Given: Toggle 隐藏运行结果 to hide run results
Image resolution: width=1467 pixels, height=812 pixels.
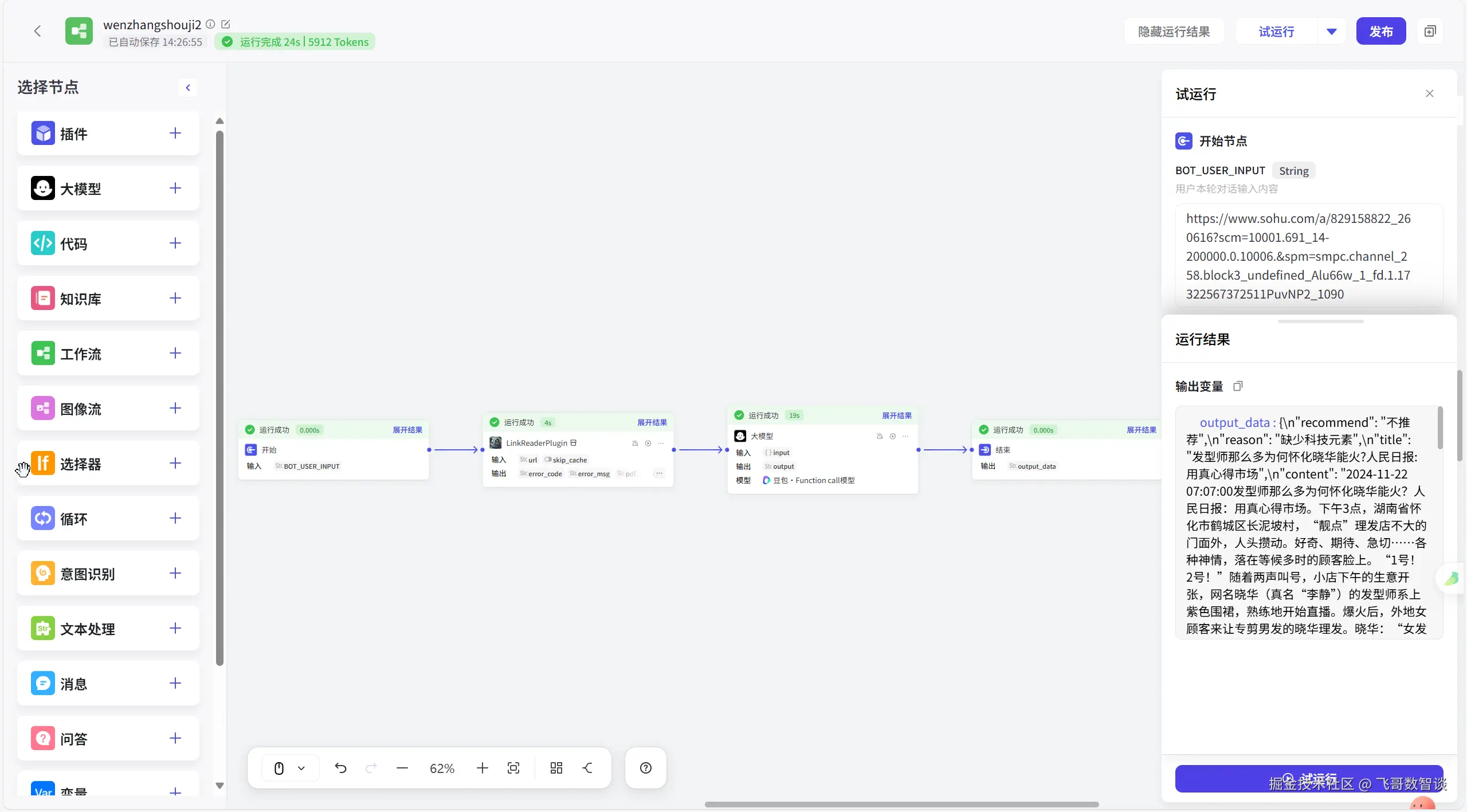Looking at the screenshot, I should [1174, 32].
